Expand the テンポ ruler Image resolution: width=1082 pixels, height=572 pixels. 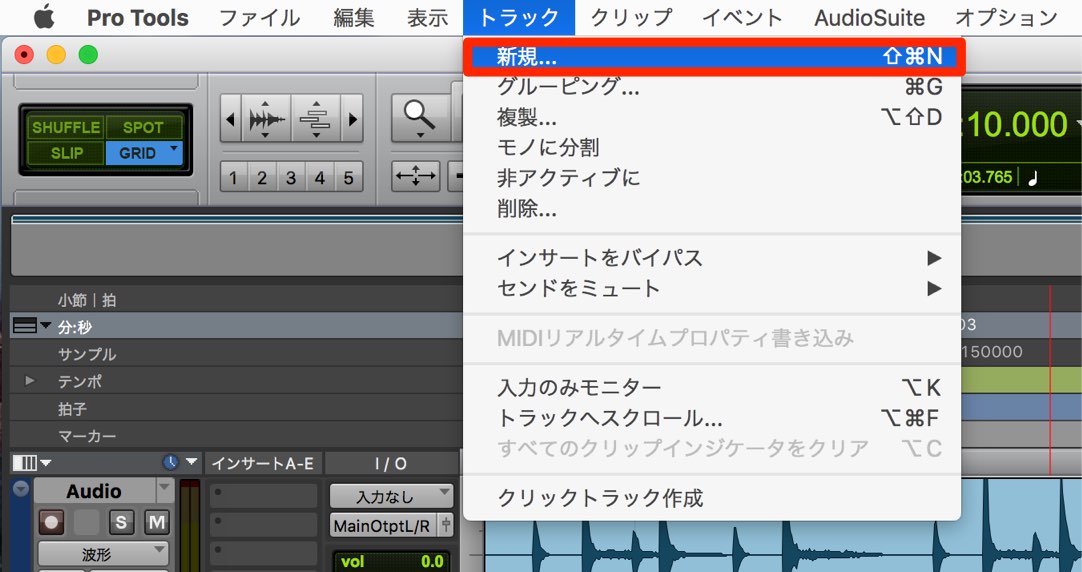(30, 380)
